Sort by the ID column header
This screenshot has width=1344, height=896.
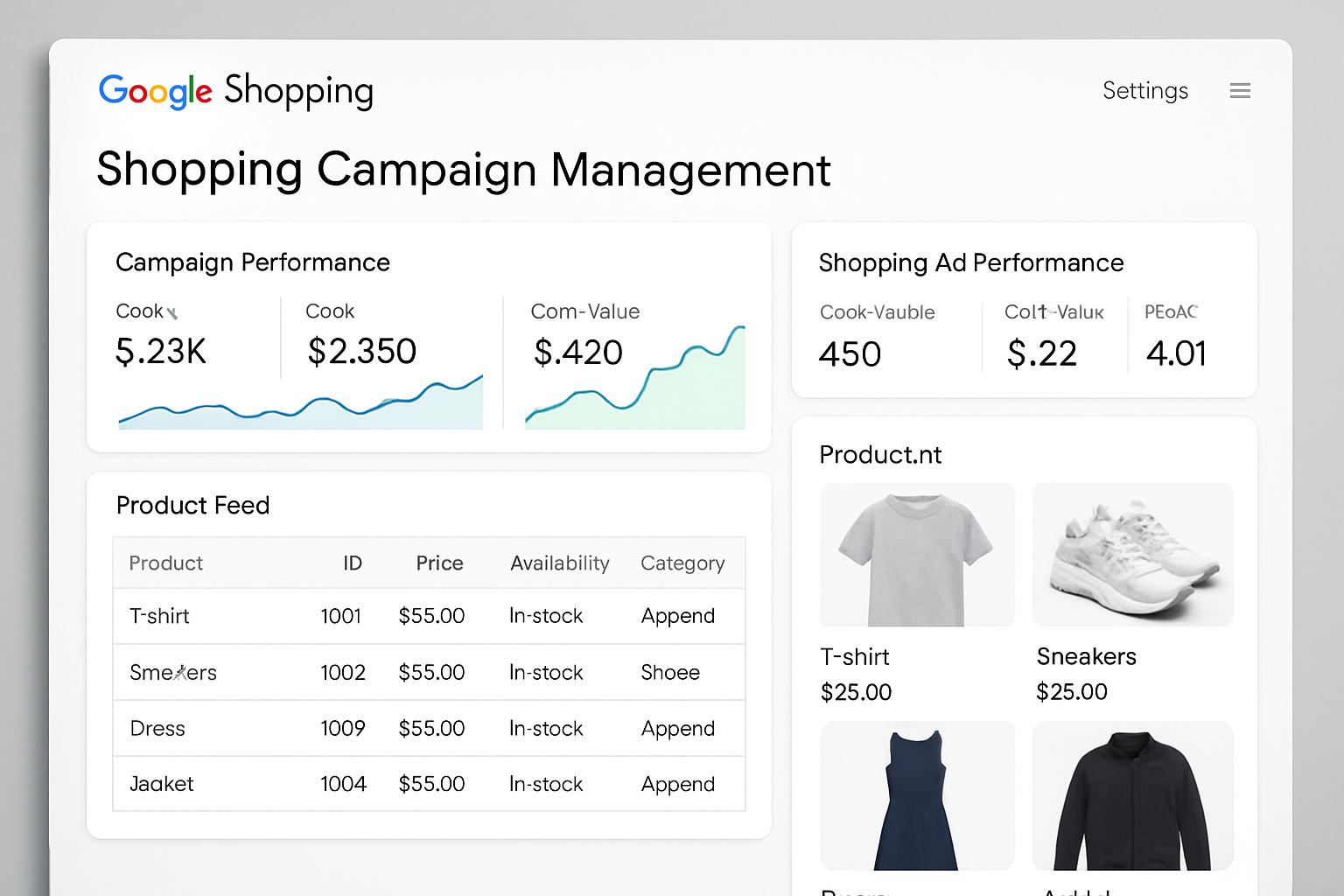coord(353,563)
